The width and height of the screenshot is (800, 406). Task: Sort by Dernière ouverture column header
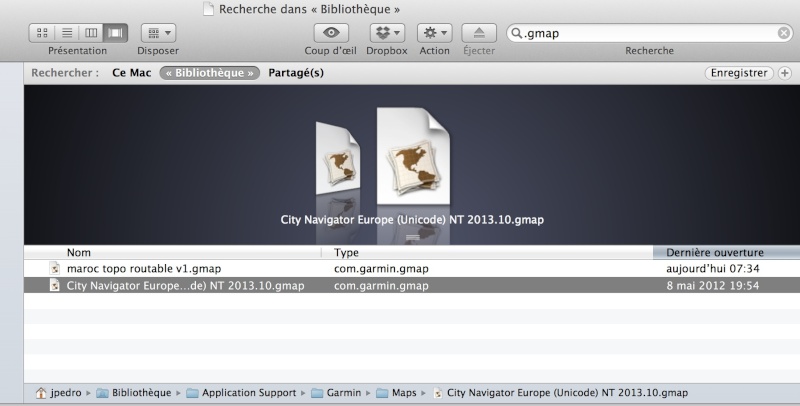tap(726, 252)
